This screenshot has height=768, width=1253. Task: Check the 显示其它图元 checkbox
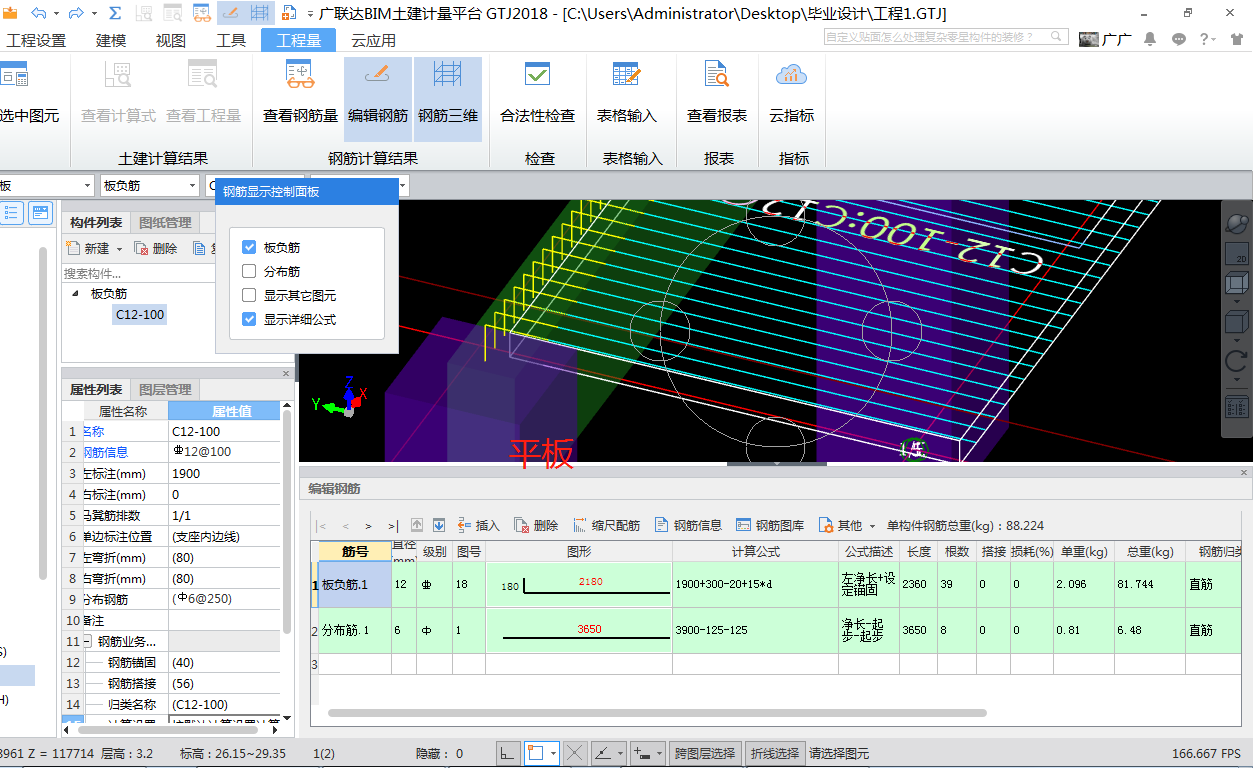[250, 295]
